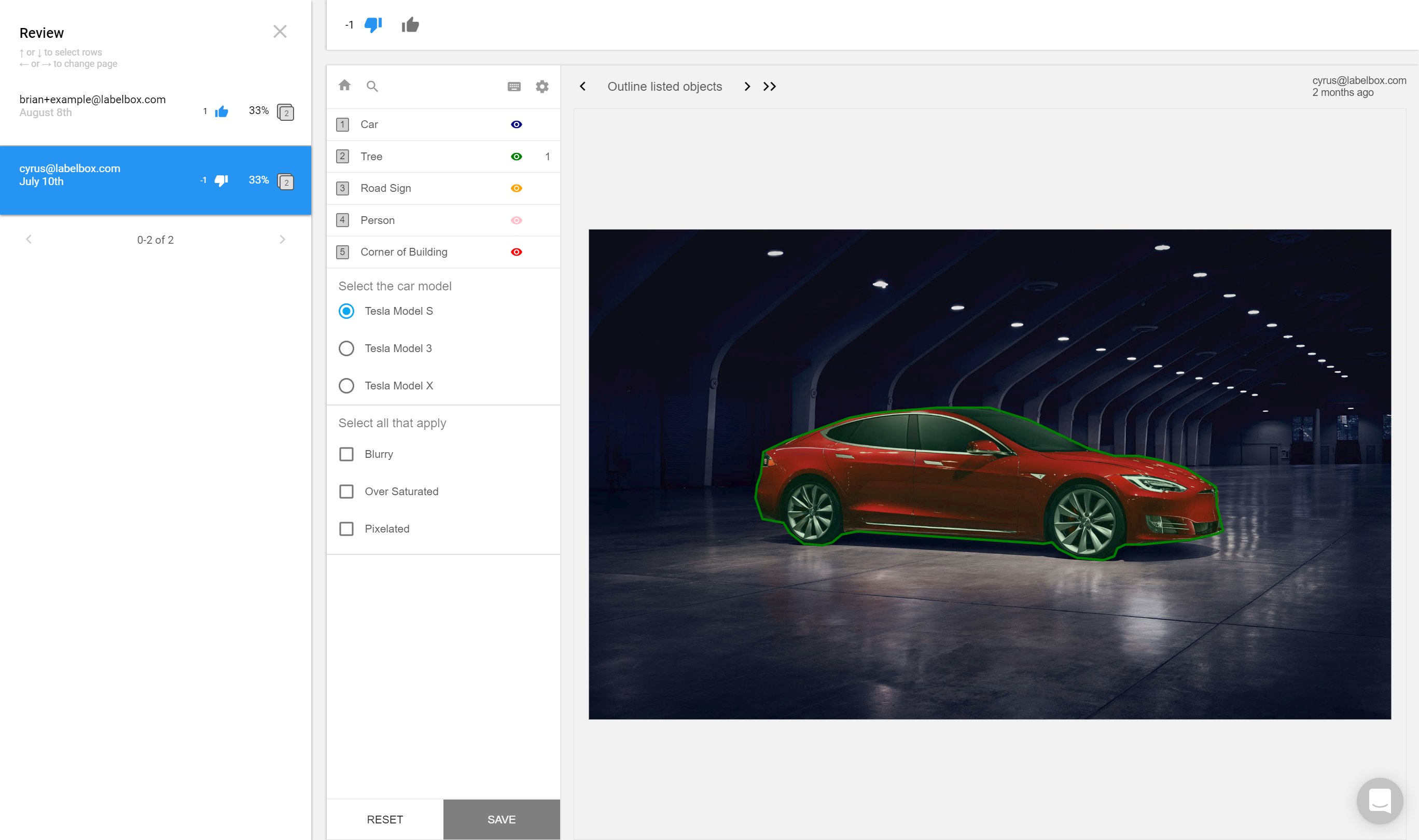This screenshot has height=840, width=1419.
Task: Click the Outline listed objects title
Action: [x=664, y=87]
